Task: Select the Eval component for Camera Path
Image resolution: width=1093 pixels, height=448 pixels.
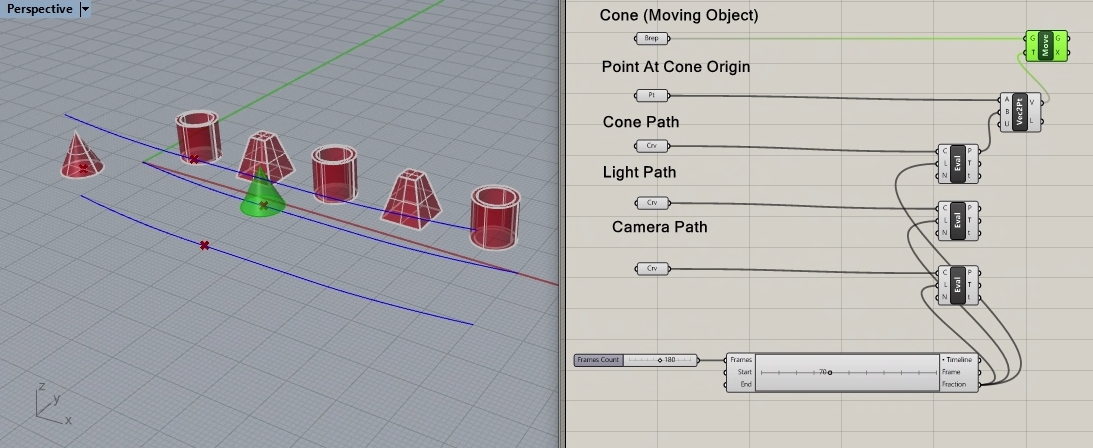Action: 958,285
